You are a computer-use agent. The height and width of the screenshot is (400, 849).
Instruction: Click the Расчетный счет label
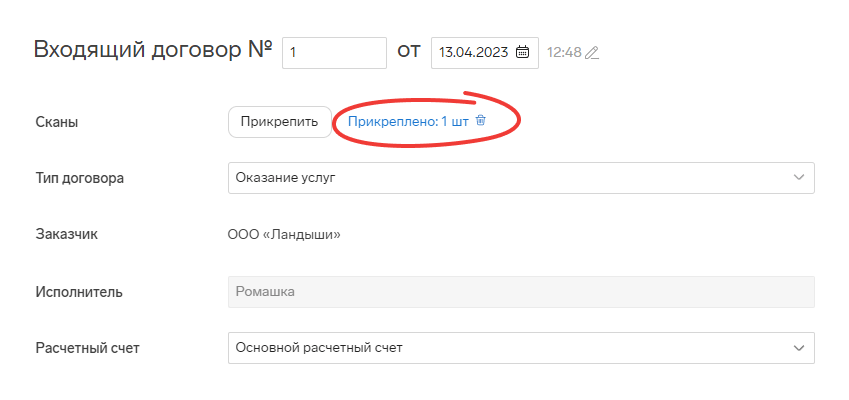pyautogui.click(x=88, y=348)
